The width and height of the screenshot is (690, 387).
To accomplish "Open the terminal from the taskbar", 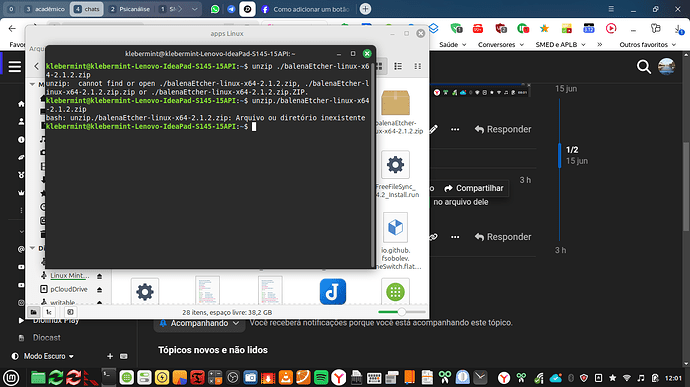I will click(x=108, y=377).
